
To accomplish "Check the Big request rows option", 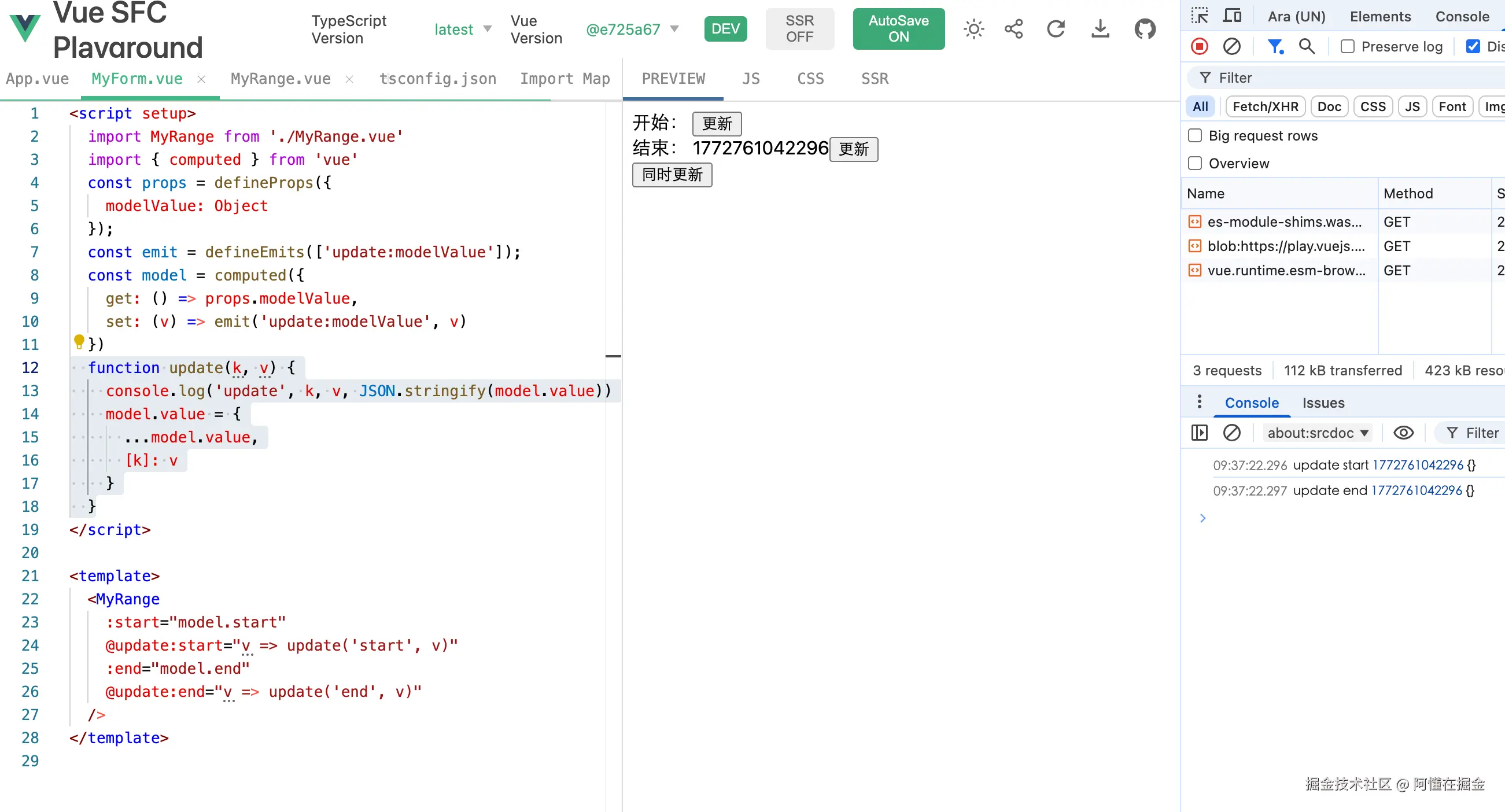I will (1196, 135).
